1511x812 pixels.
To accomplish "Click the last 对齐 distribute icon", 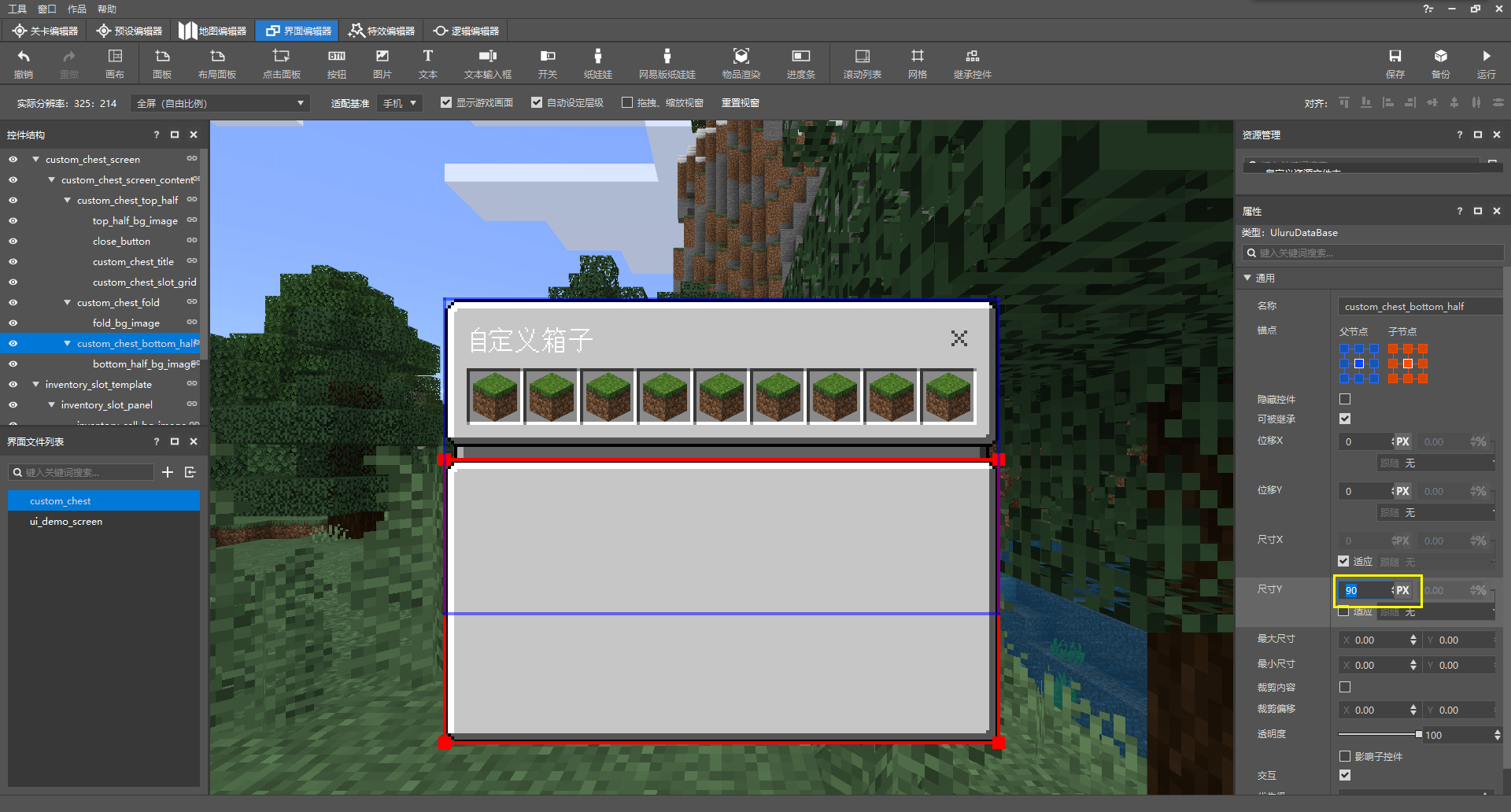I will pos(1498,102).
